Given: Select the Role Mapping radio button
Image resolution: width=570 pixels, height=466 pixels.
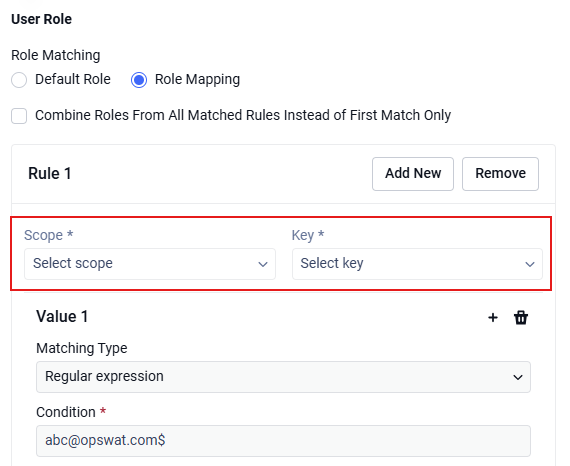Looking at the screenshot, I should click(x=139, y=80).
